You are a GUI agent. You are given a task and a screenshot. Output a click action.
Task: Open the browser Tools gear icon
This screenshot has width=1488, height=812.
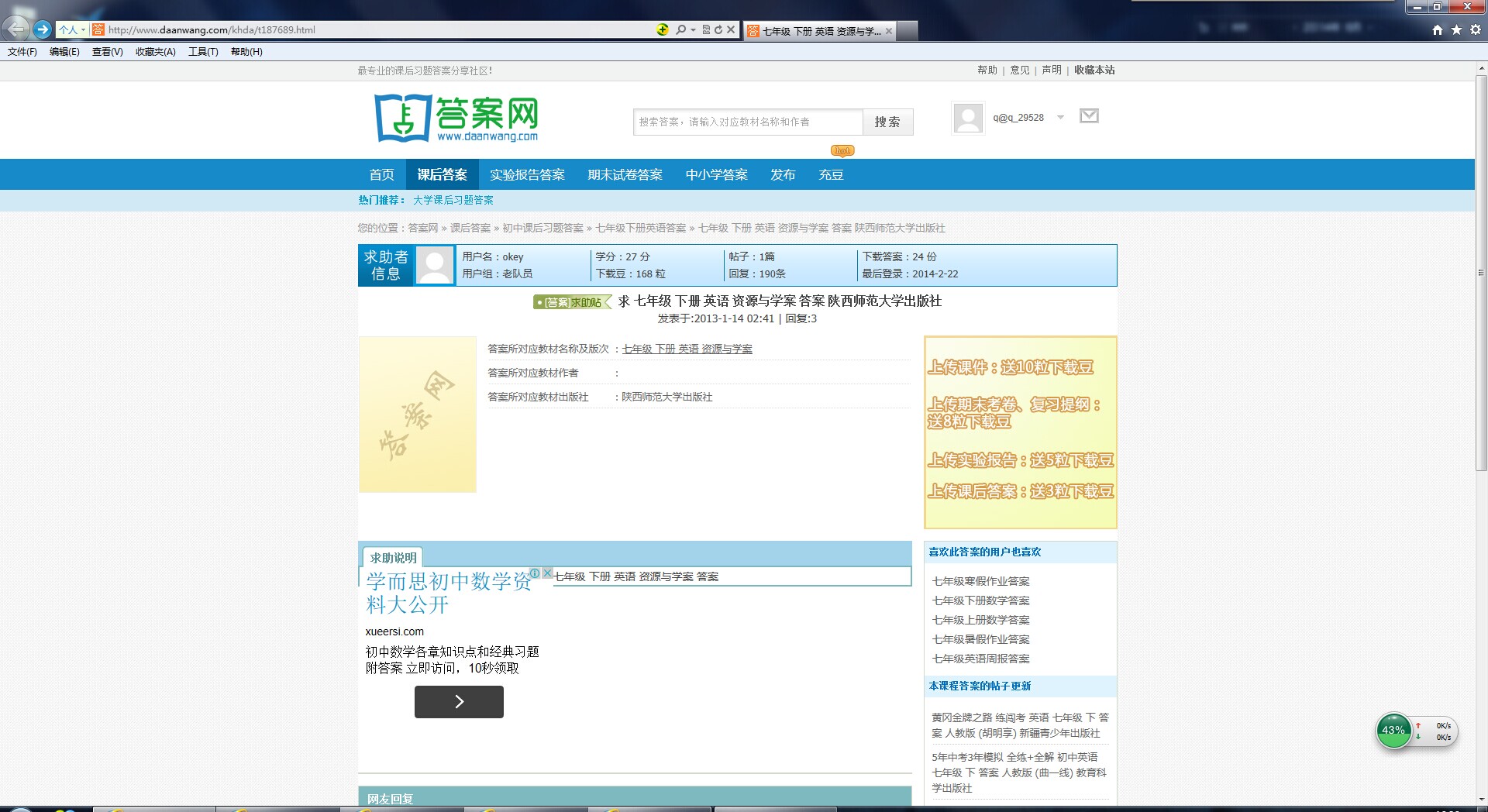point(1475,29)
